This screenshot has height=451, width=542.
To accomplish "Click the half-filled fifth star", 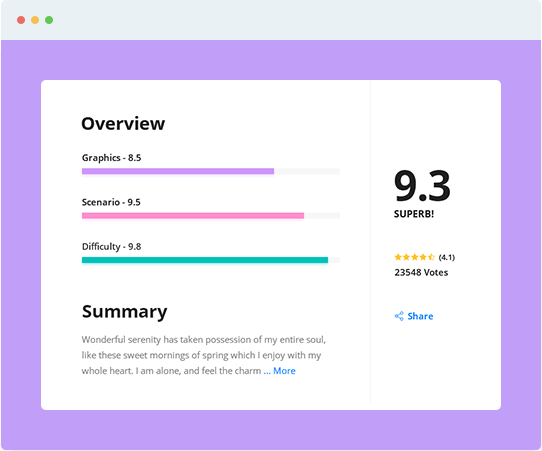I will tap(431, 257).
